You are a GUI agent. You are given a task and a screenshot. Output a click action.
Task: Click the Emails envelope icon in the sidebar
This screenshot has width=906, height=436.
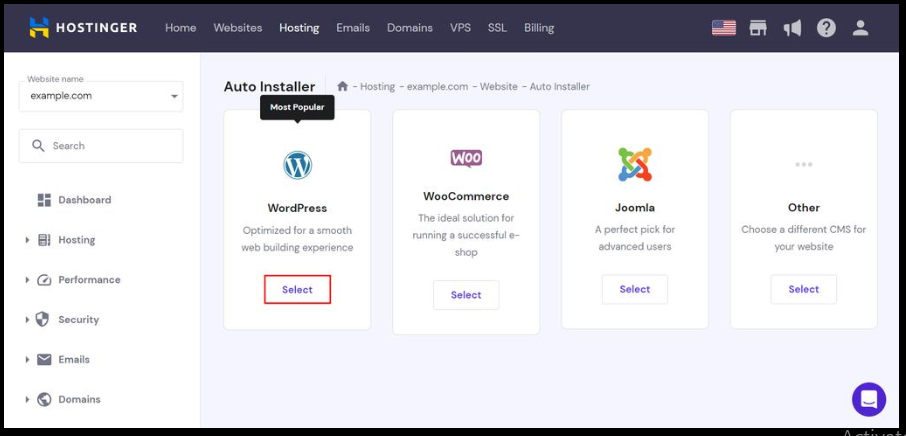44,359
